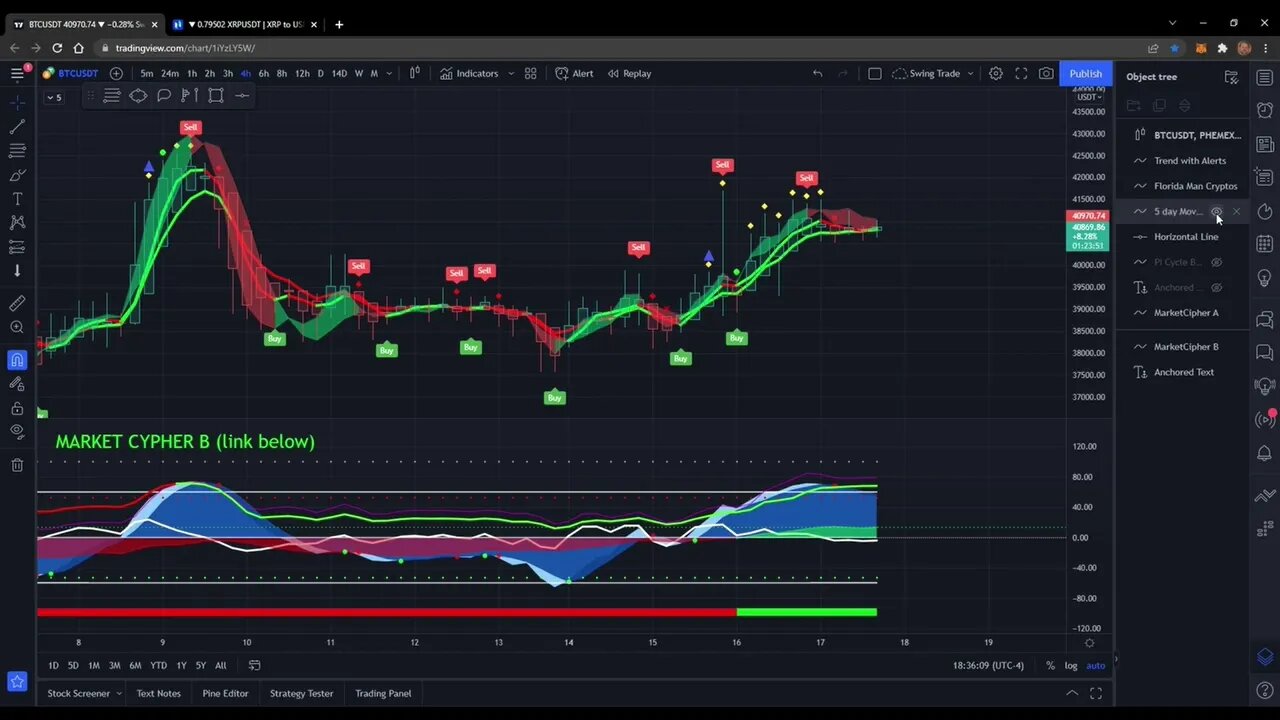This screenshot has height=720, width=1280.
Task: Take a chart snapshot with camera icon
Action: (1046, 73)
